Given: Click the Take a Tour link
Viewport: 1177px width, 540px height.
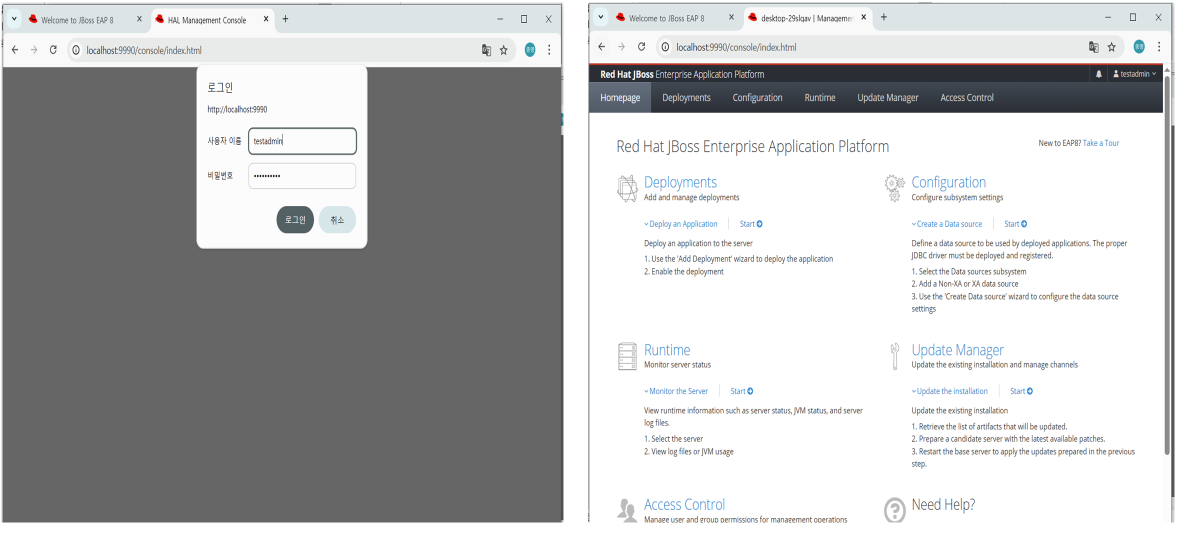Looking at the screenshot, I should click(1100, 143).
